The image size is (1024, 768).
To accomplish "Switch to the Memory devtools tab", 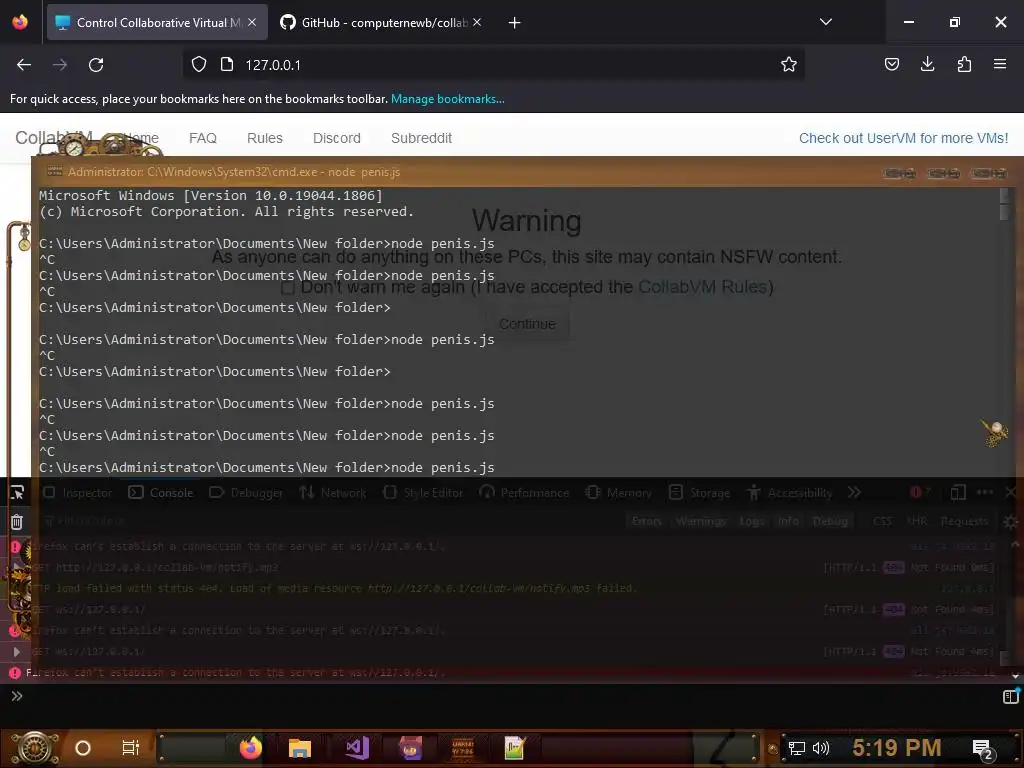I will 618,492.
